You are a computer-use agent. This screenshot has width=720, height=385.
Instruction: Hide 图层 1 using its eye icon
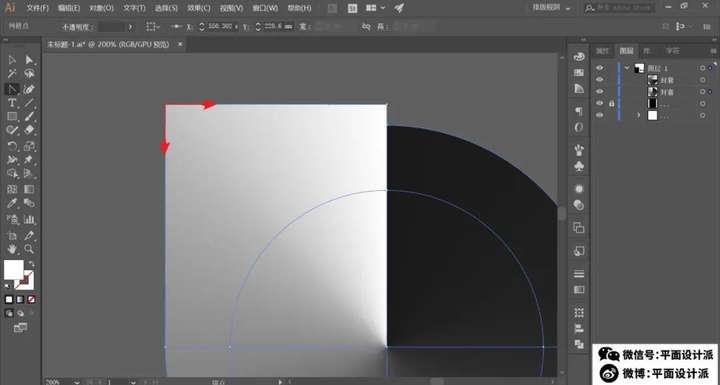[x=599, y=68]
